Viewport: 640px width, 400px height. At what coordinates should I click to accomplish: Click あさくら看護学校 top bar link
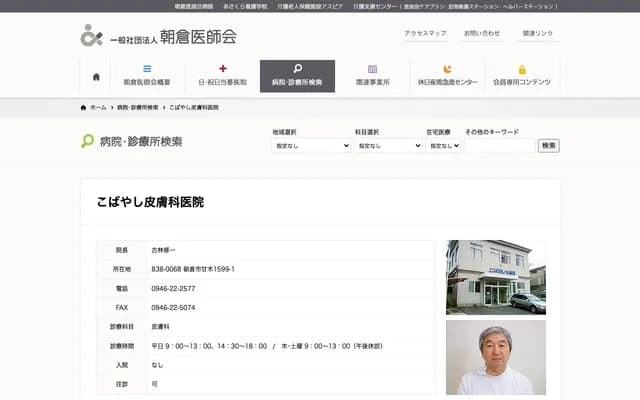[x=245, y=7]
